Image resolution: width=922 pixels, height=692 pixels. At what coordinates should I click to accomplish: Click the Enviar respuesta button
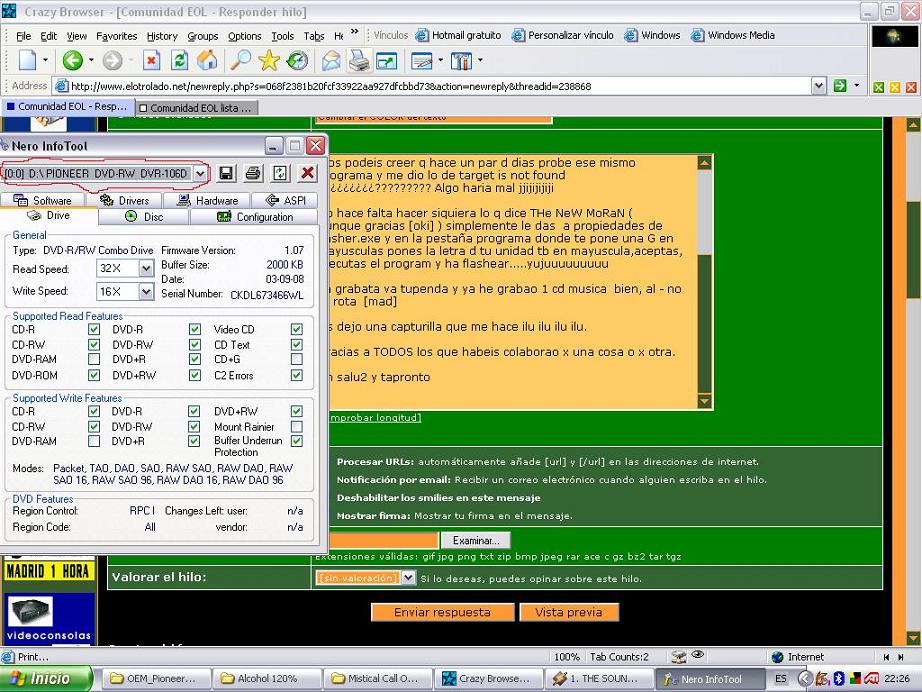tap(442, 612)
